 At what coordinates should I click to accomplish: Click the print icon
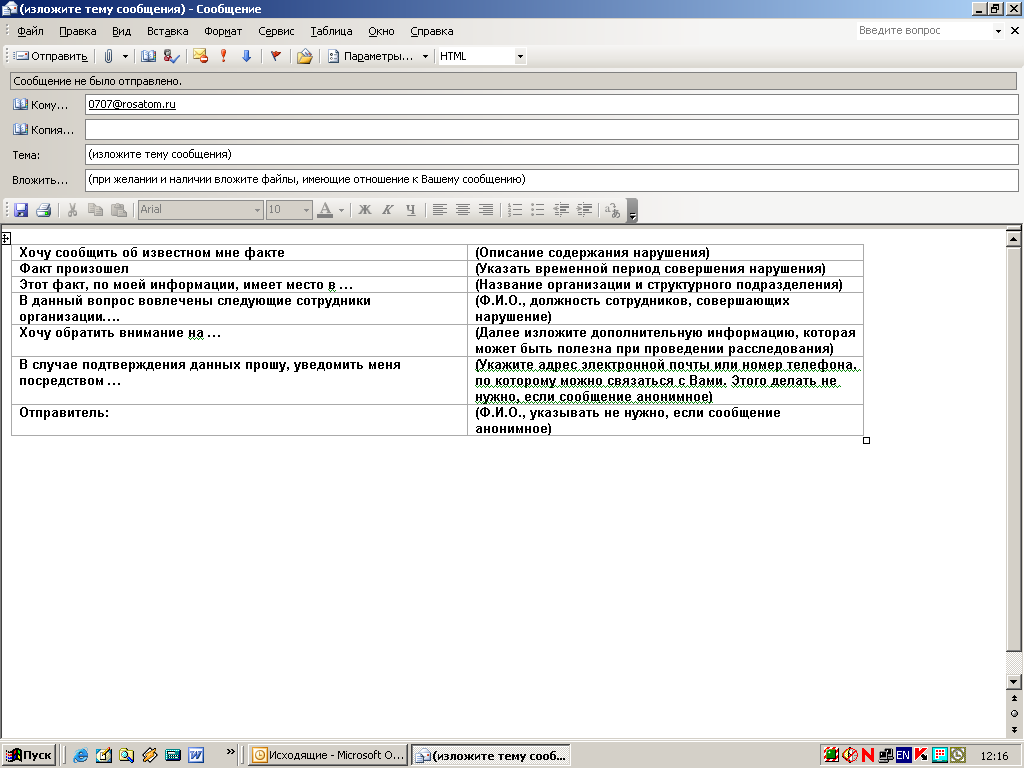pyautogui.click(x=44, y=210)
